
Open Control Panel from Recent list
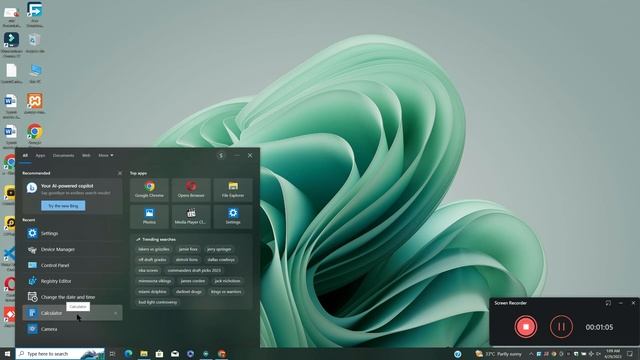tap(72, 265)
